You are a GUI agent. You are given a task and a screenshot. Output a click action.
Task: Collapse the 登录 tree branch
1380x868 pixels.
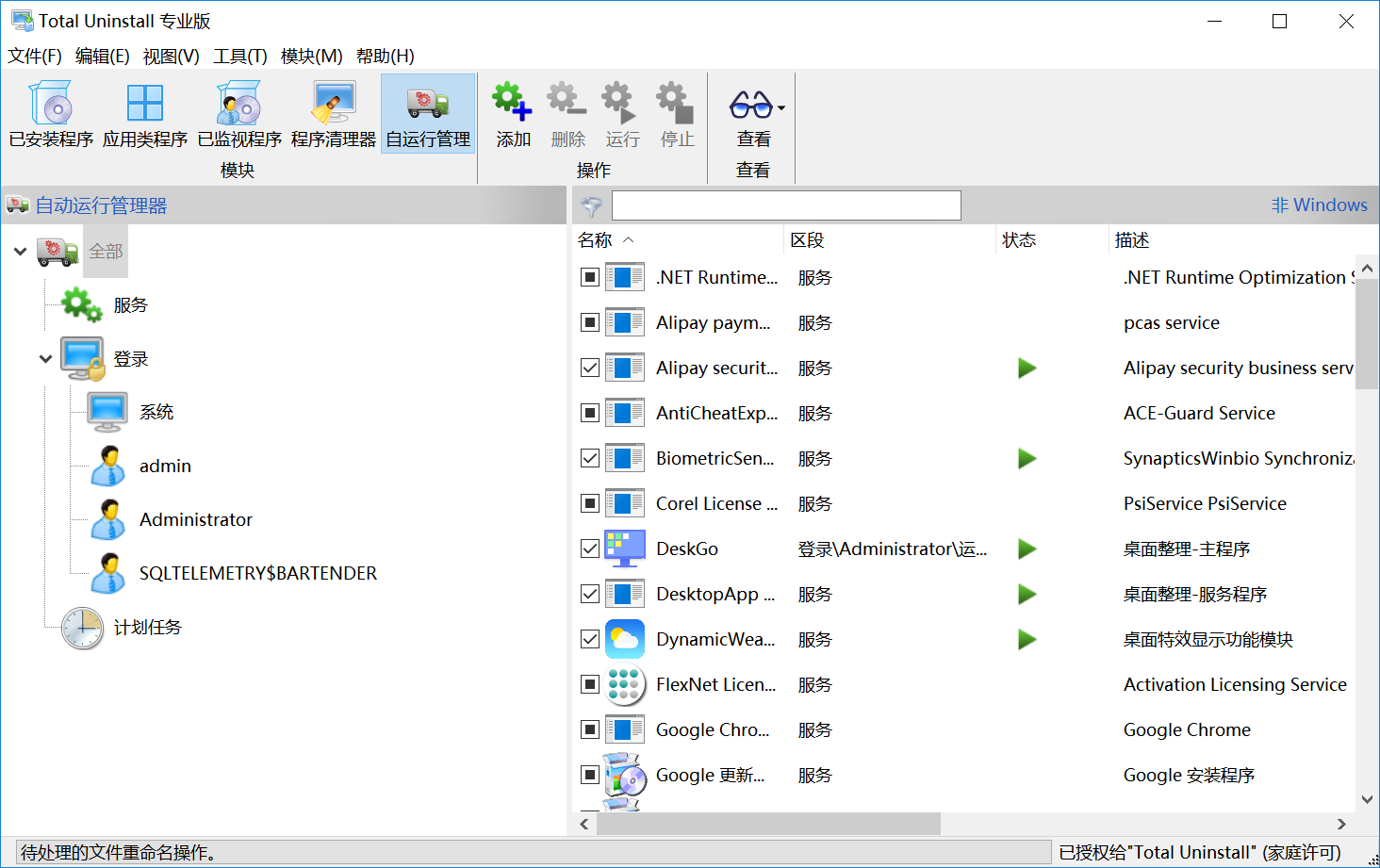45,359
